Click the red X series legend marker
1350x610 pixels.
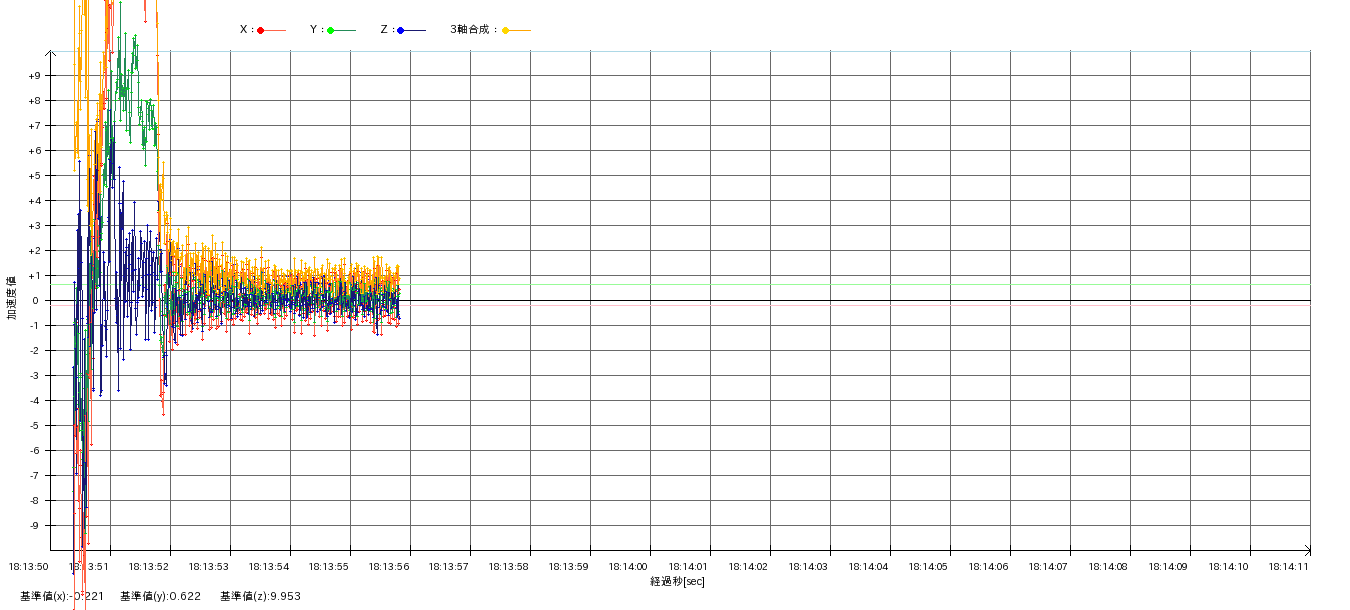(261, 31)
